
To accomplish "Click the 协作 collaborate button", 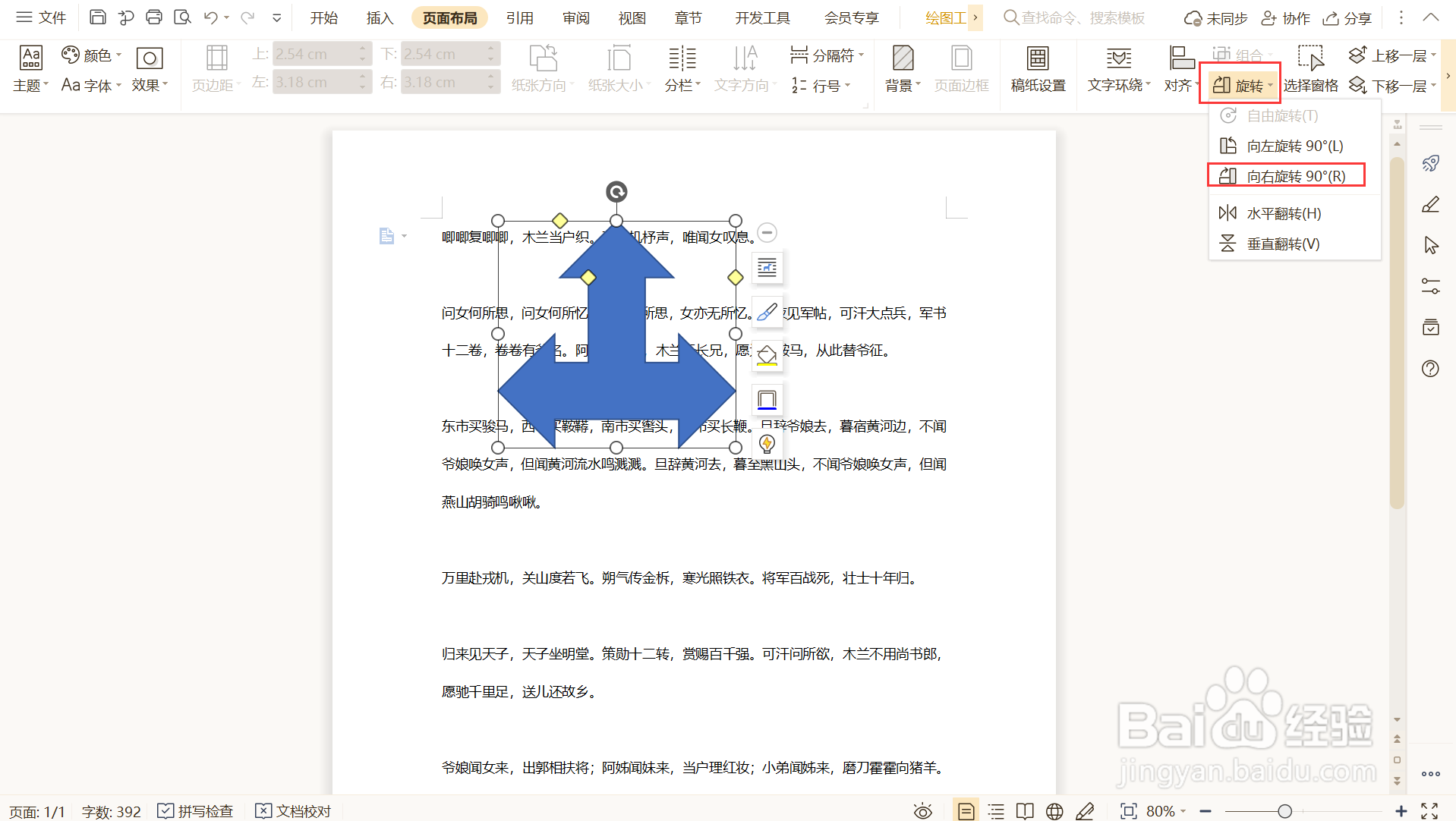I will coord(1285,17).
